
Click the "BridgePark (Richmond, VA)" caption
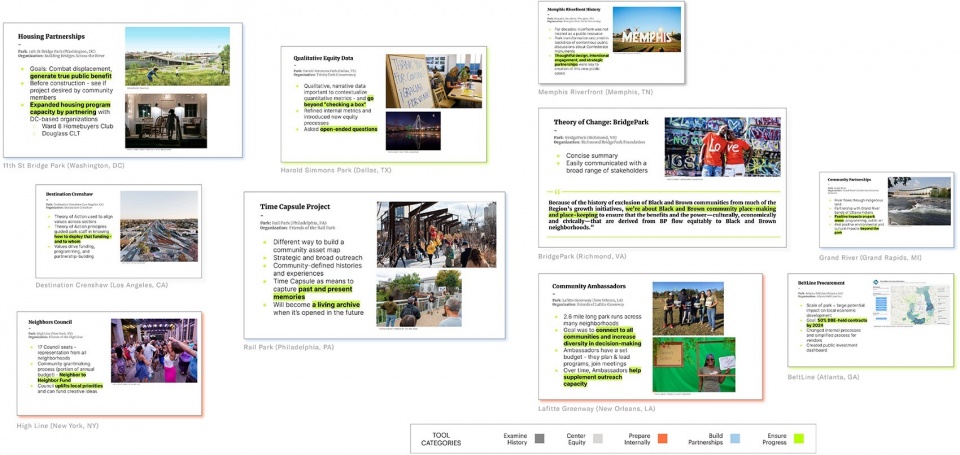coord(583,256)
